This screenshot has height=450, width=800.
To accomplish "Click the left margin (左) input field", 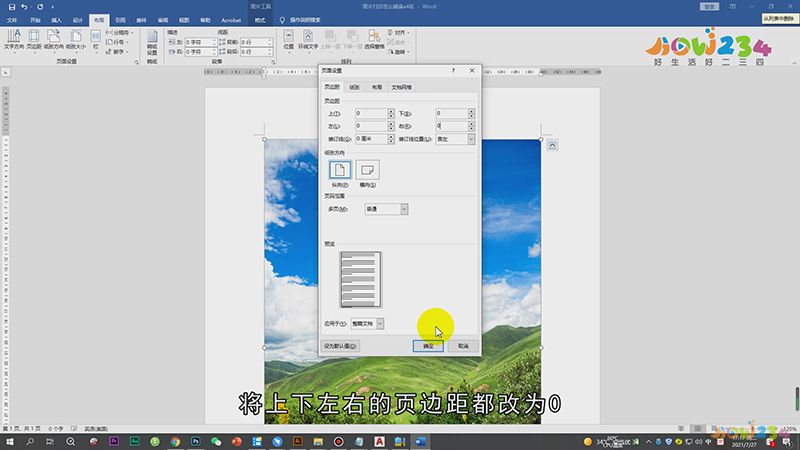I will pyautogui.click(x=371, y=126).
